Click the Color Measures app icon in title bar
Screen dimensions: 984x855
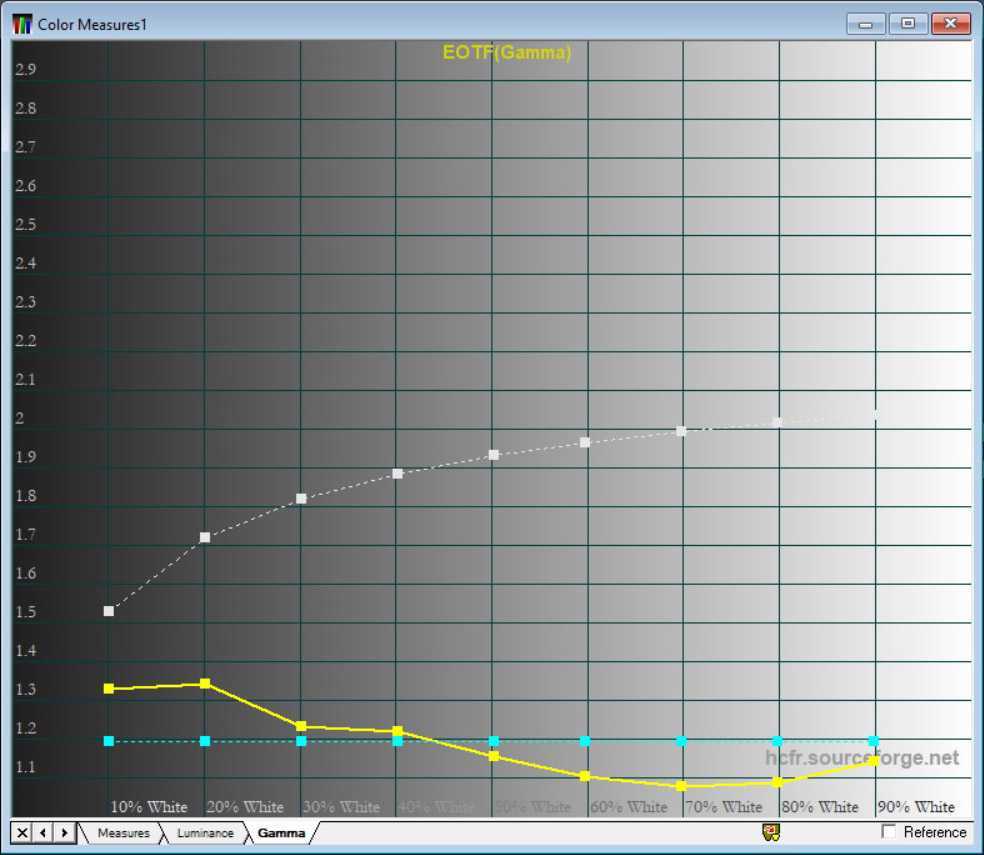tap(22, 24)
